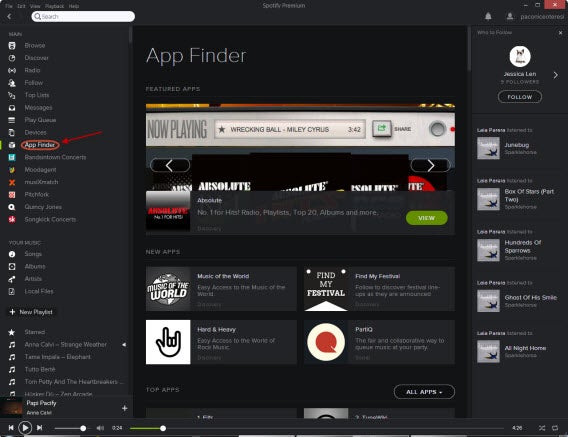The width and height of the screenshot is (568, 437).
Task: Open the Local Files icon
Action: click(x=12, y=291)
